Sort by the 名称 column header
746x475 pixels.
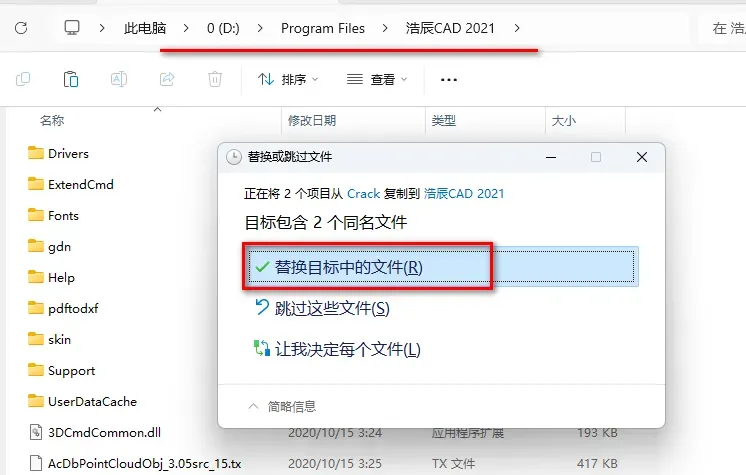[x=52, y=120]
